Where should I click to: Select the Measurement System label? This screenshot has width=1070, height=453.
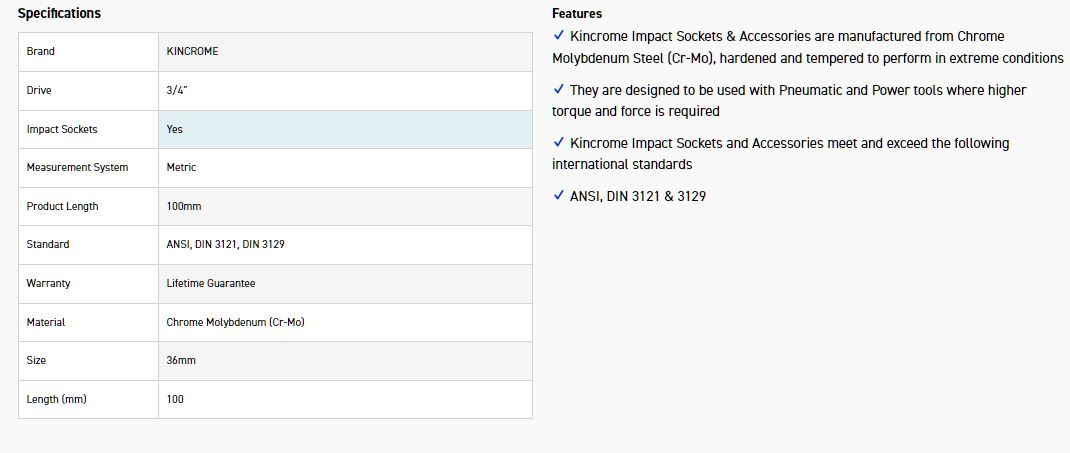tap(77, 167)
